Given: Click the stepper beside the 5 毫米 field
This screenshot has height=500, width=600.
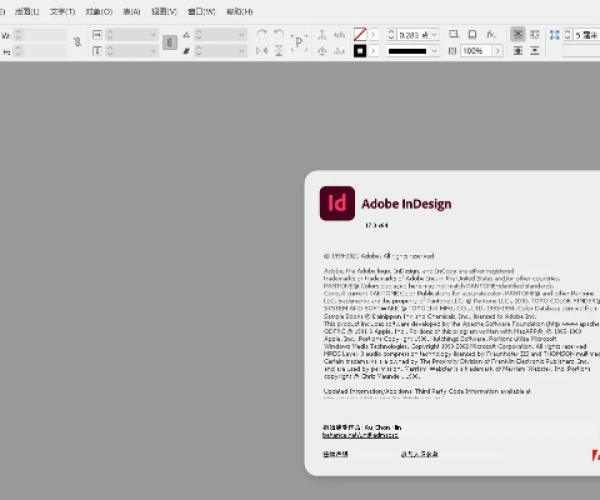Looking at the screenshot, I should [x=567, y=35].
